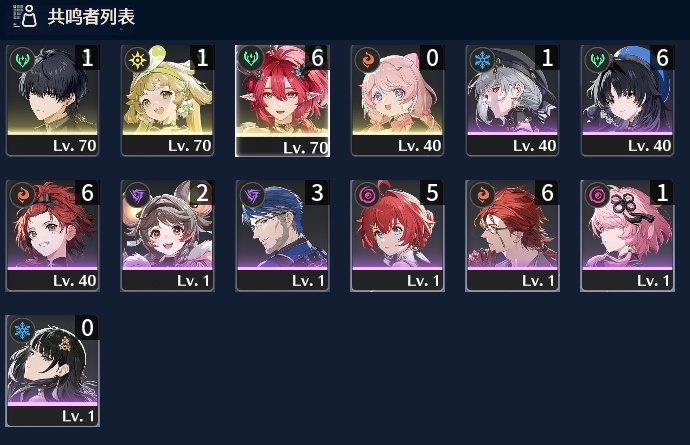
Task: Select the blonde Lv. 70 spectro resonator
Action: point(167,100)
